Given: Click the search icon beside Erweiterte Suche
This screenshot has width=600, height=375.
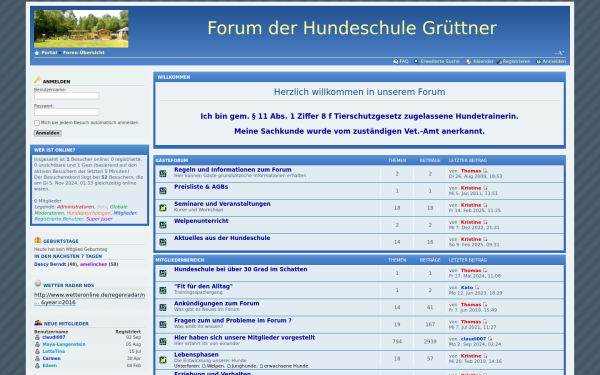Looking at the screenshot, I should [x=416, y=61].
